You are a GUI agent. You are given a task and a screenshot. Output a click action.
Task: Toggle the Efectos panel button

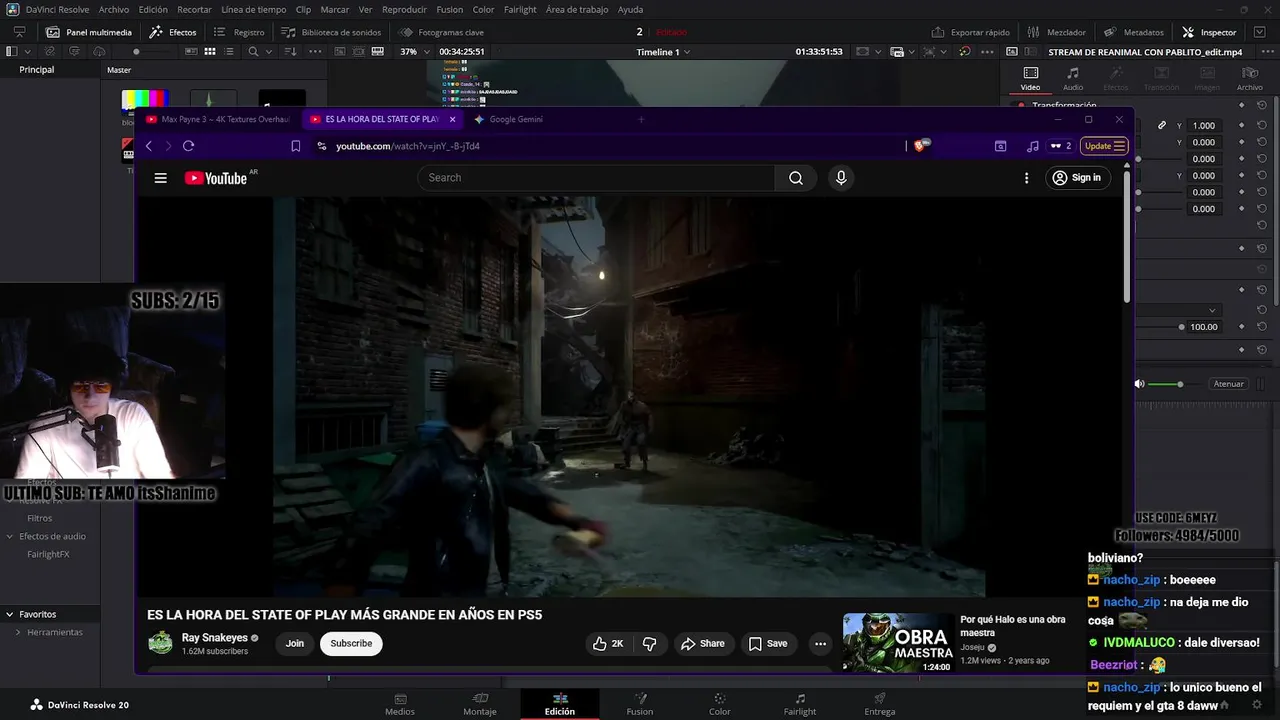click(173, 32)
